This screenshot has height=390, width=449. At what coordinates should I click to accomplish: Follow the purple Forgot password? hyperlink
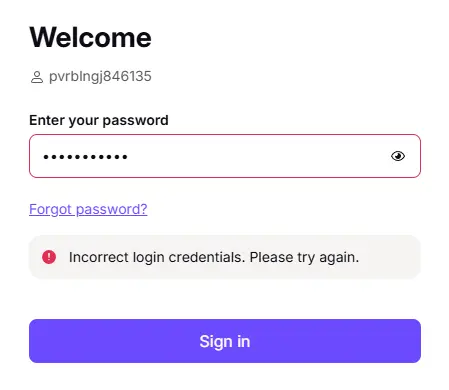[88, 209]
